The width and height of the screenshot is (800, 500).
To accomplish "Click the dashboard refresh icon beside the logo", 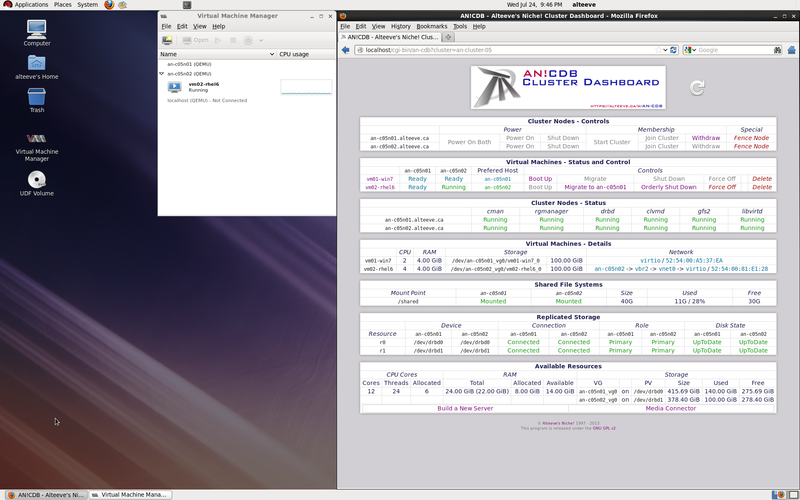I will point(697,88).
